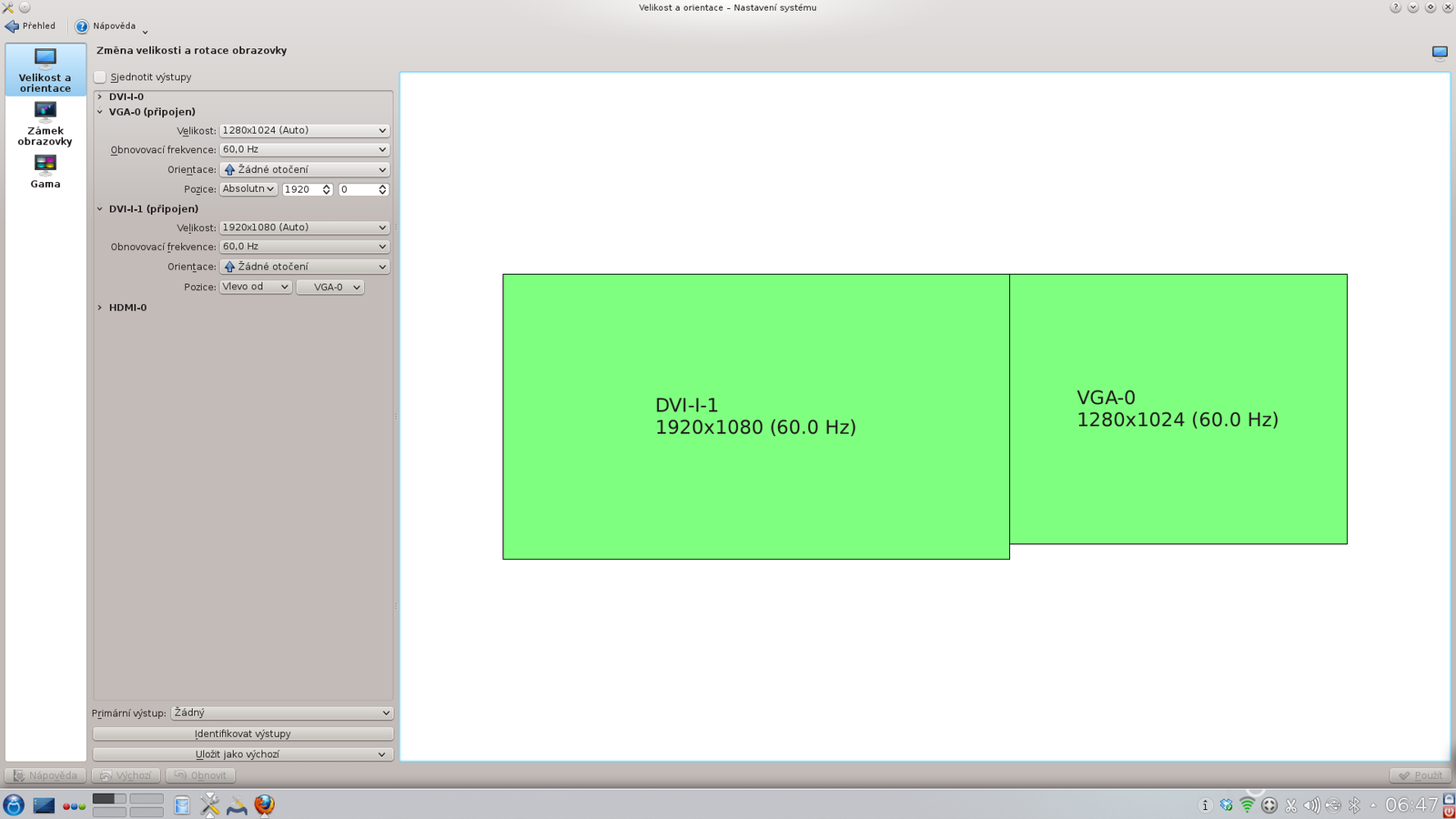Viewport: 1456px width, 819px height.
Task: Open the file manager from the taskbar
Action: click(182, 805)
